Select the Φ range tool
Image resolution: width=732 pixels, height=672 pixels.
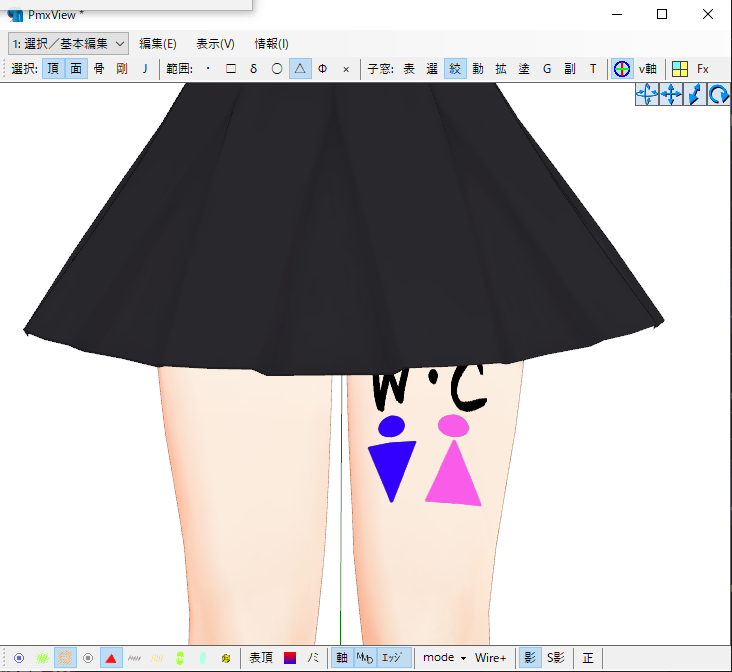pos(323,69)
